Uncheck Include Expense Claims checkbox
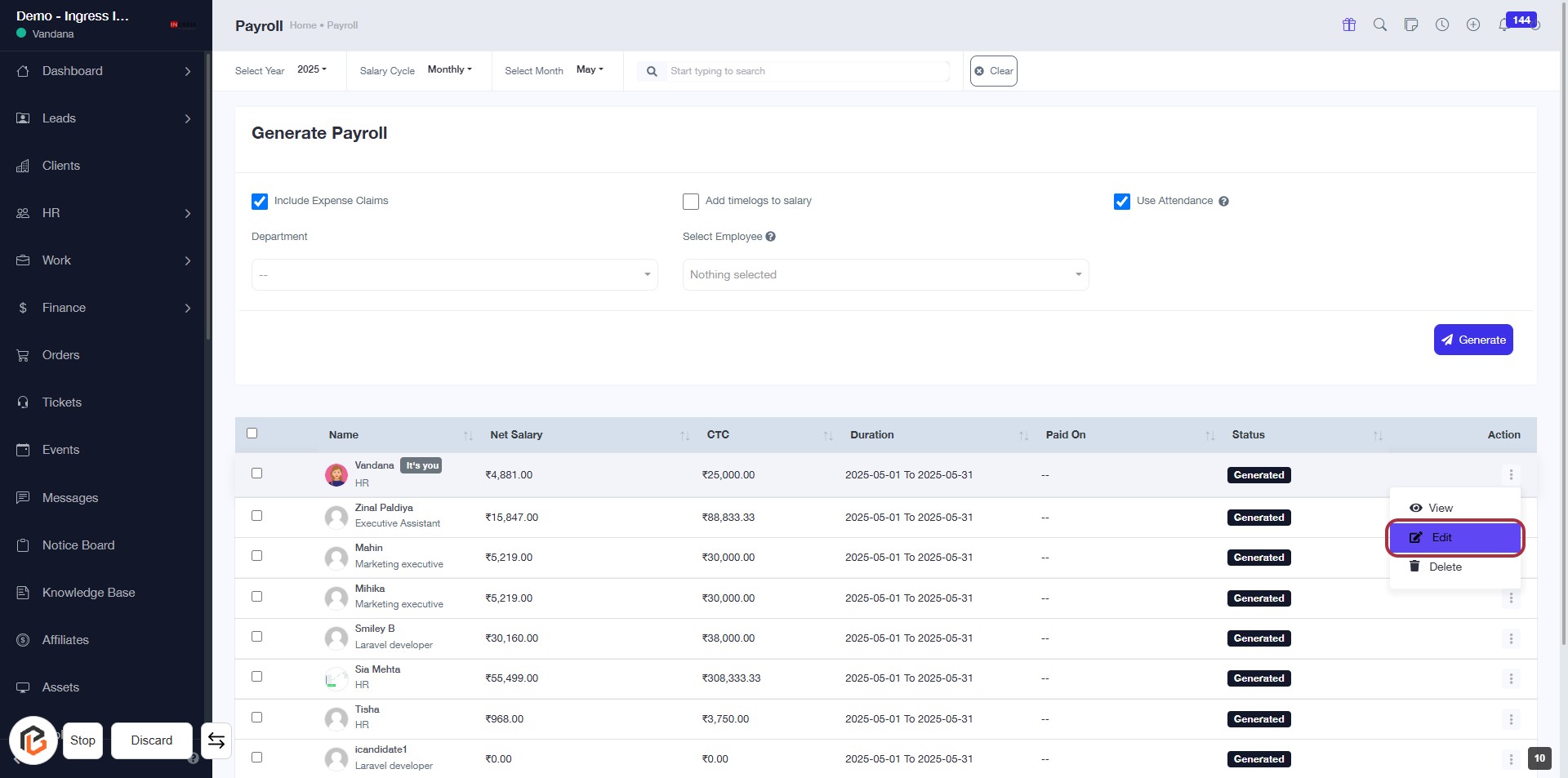 (x=260, y=202)
